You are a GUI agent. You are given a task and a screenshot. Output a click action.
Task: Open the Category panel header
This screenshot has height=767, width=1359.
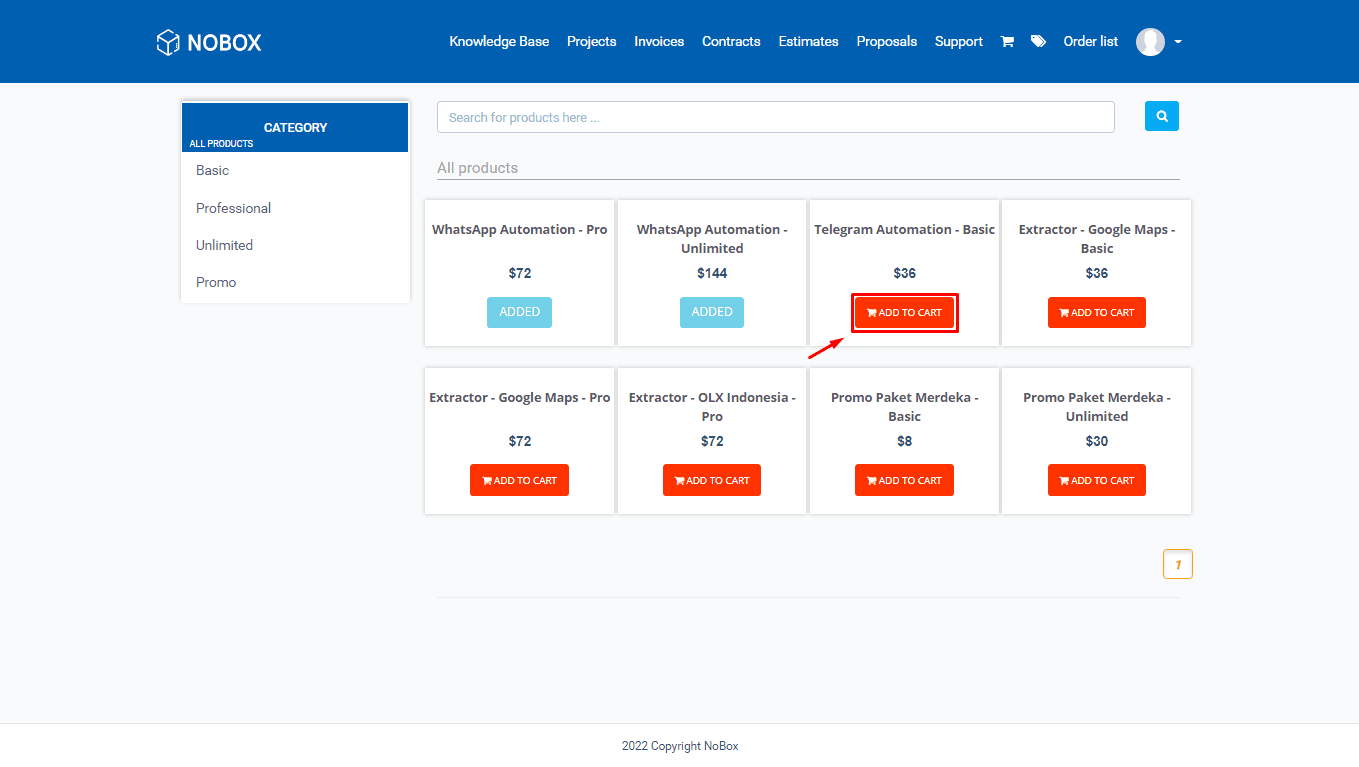click(x=295, y=127)
